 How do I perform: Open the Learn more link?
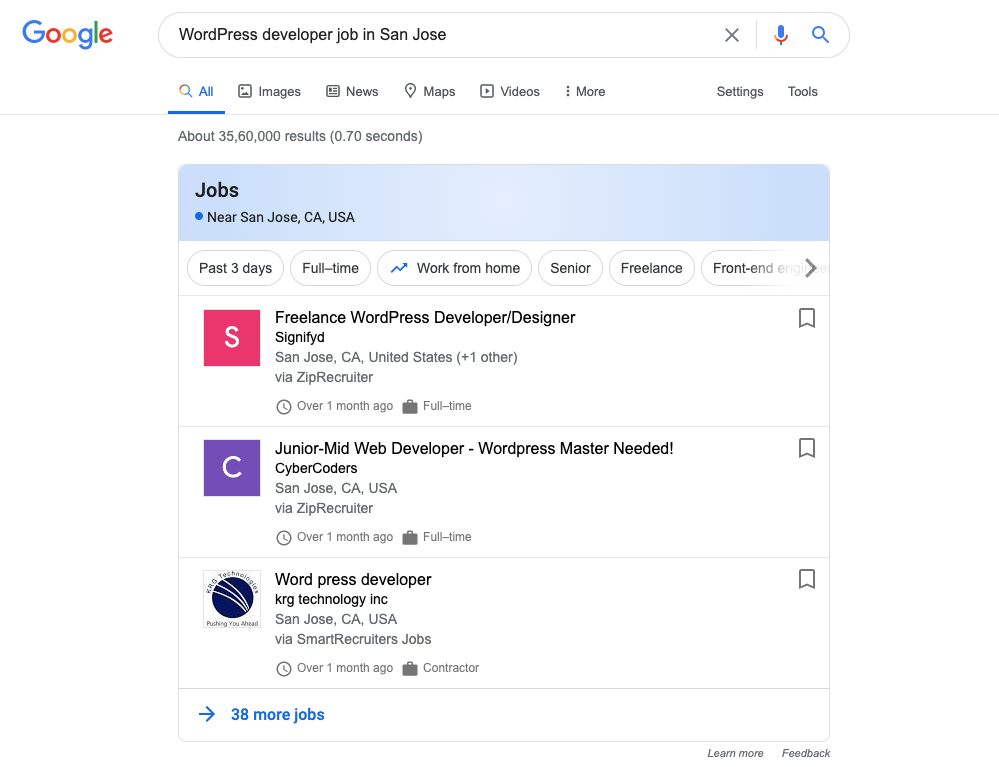pos(735,753)
